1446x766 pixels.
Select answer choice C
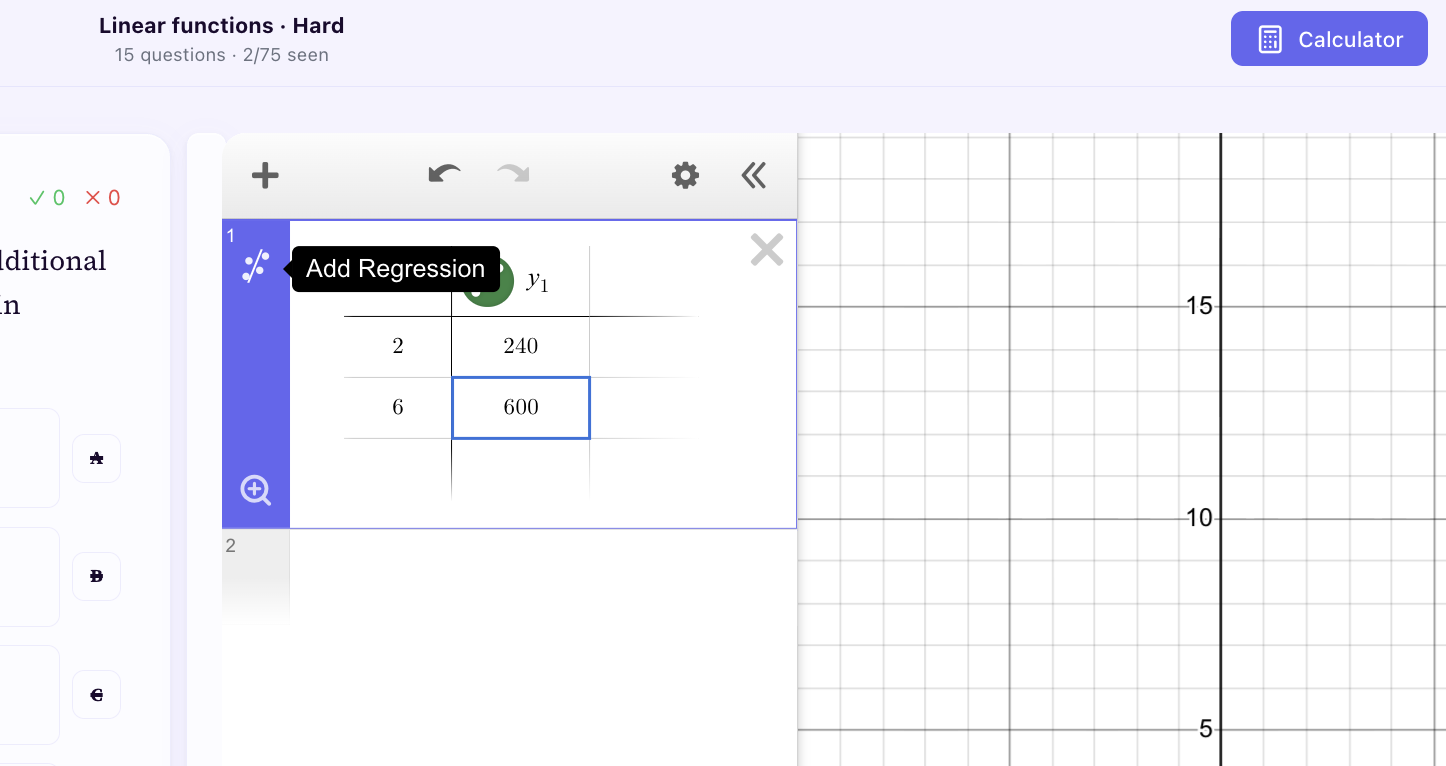(x=96, y=694)
